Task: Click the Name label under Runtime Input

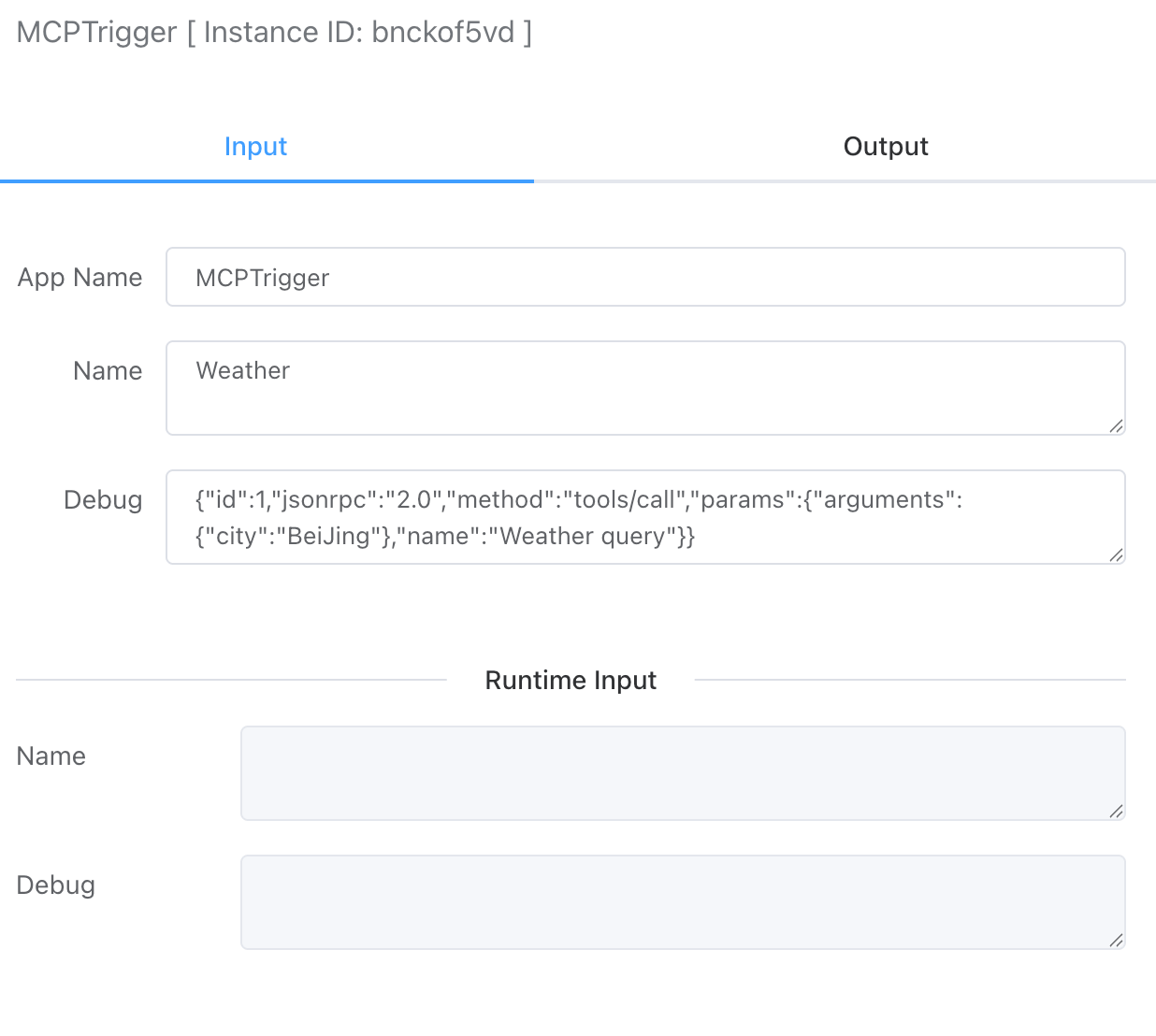Action: pyautogui.click(x=51, y=756)
